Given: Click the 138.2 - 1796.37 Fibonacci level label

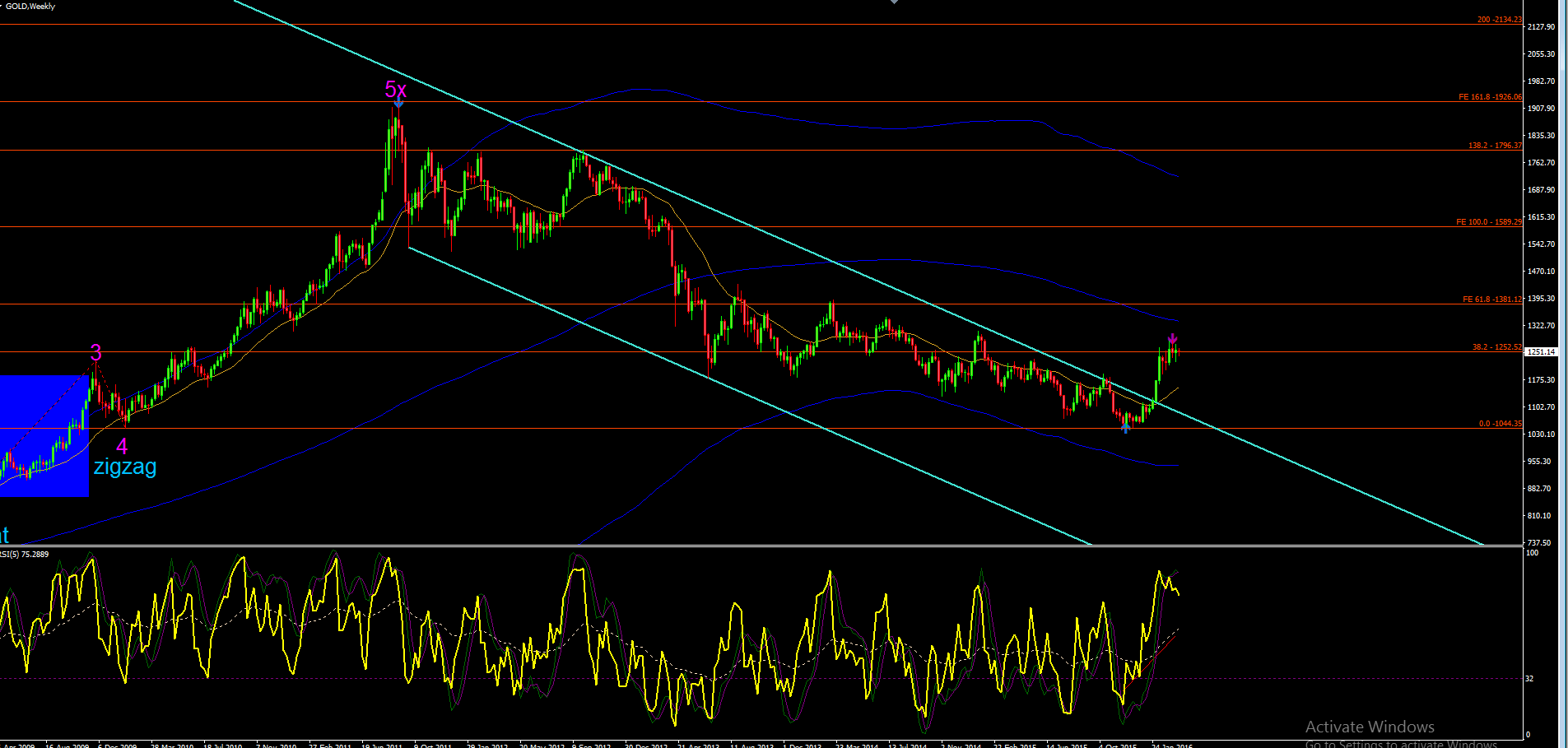Looking at the screenshot, I should click(x=1495, y=146).
